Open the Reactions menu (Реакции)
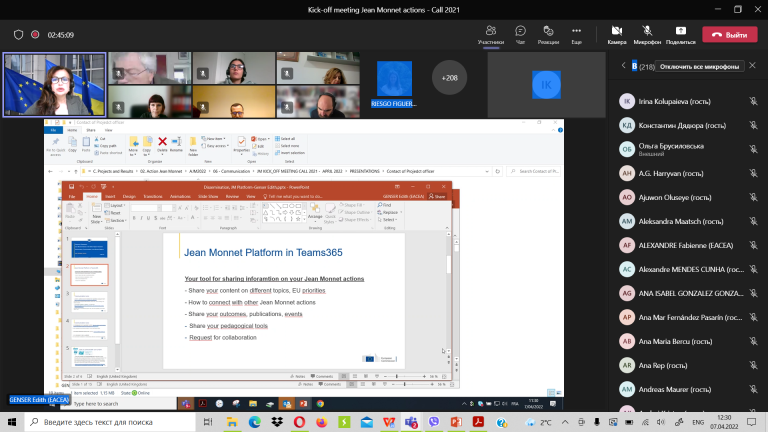The height and width of the screenshot is (432, 768). [548, 35]
